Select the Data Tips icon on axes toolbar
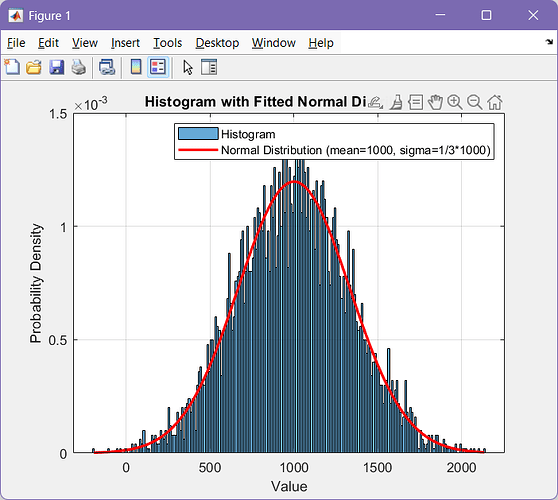The image size is (558, 500). pyautogui.click(x=415, y=102)
